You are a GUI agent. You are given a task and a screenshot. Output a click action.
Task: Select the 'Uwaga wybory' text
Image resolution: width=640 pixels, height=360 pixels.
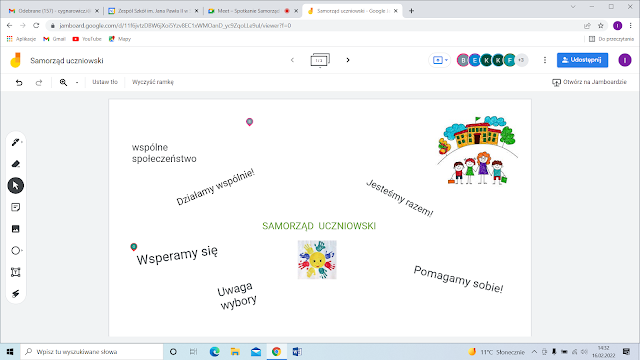click(x=237, y=296)
